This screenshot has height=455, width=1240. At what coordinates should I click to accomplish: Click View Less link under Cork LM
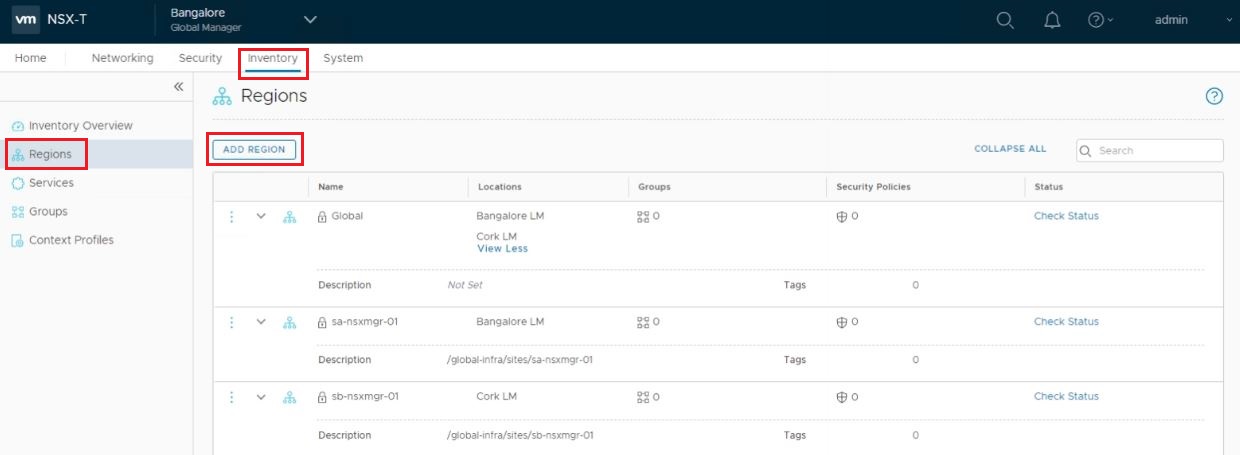click(502, 249)
